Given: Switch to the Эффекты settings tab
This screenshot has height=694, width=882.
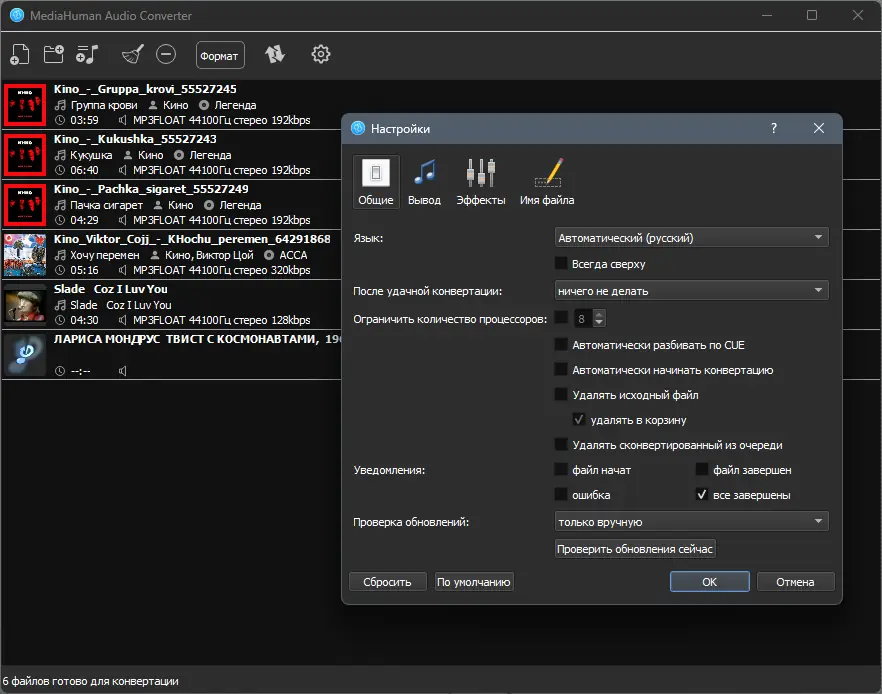Looking at the screenshot, I should coord(480,182).
